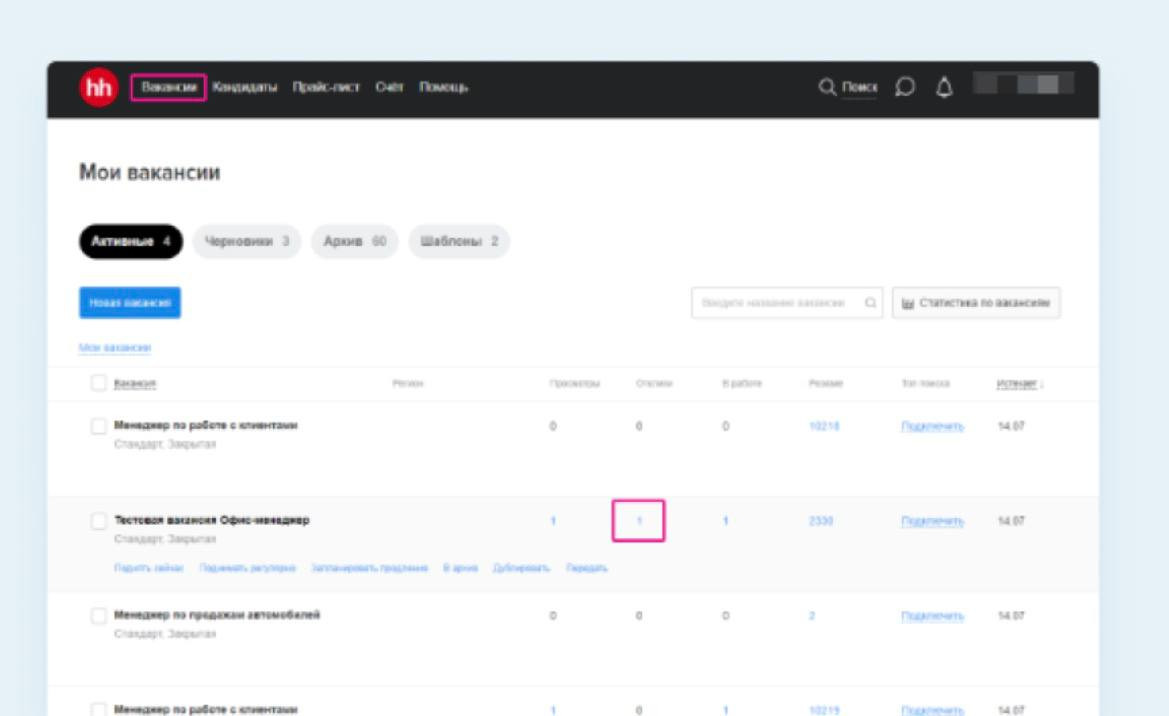Check the Менеджер по продажам автомобилей checkbox
This screenshot has height=716, width=1169.
[98, 616]
